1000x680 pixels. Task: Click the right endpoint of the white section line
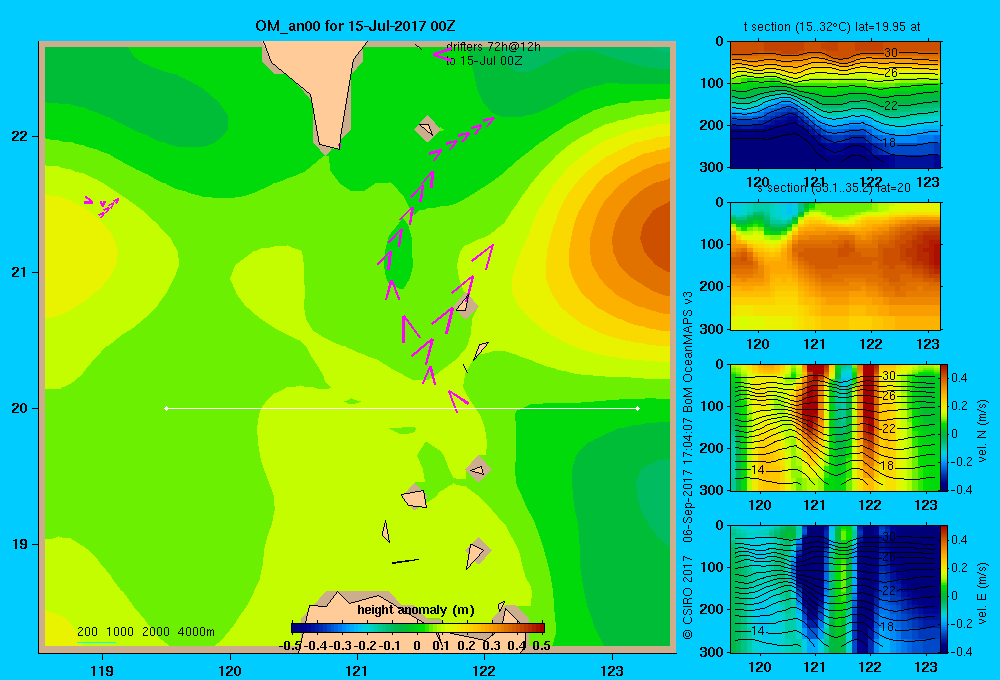tap(638, 408)
